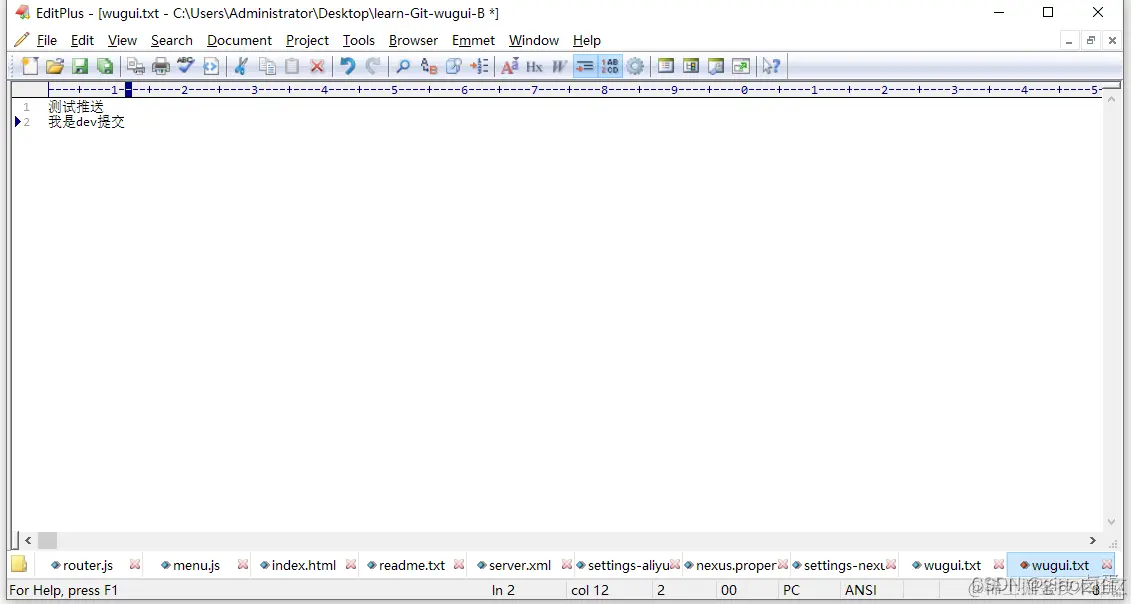Toggle the Cliptext window icon

coord(691,67)
